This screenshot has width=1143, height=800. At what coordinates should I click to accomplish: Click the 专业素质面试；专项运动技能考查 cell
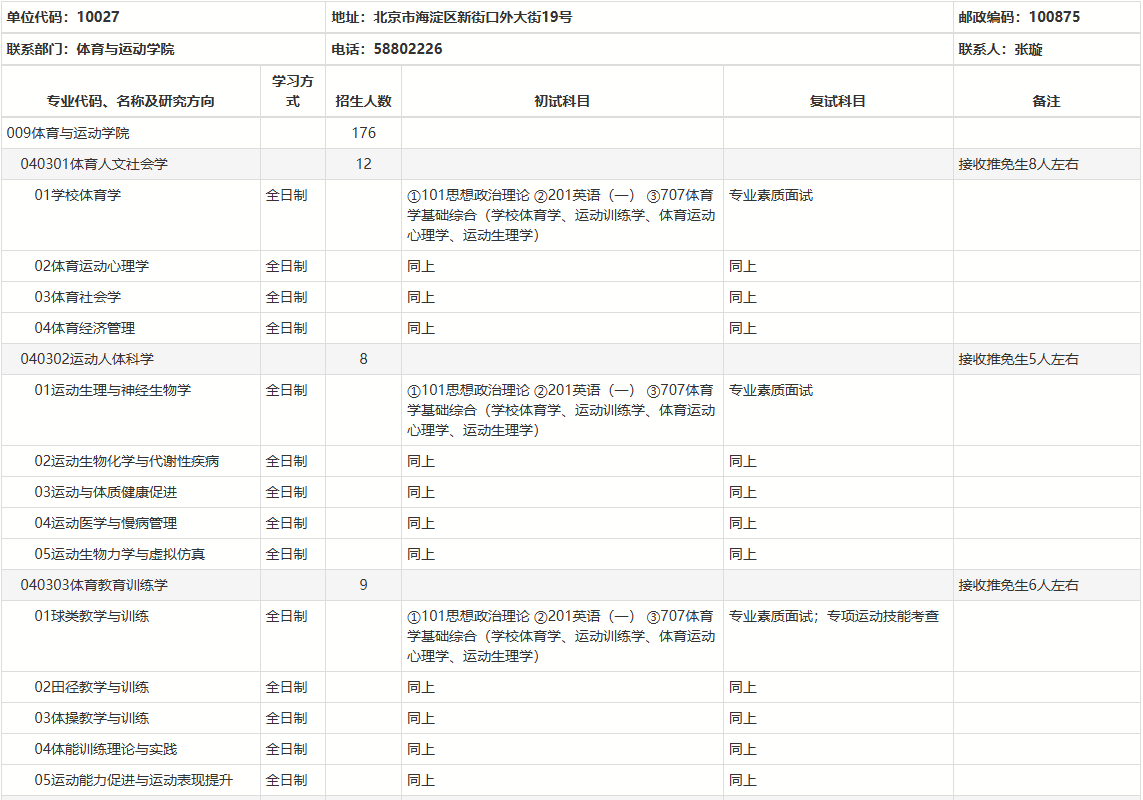click(833, 616)
